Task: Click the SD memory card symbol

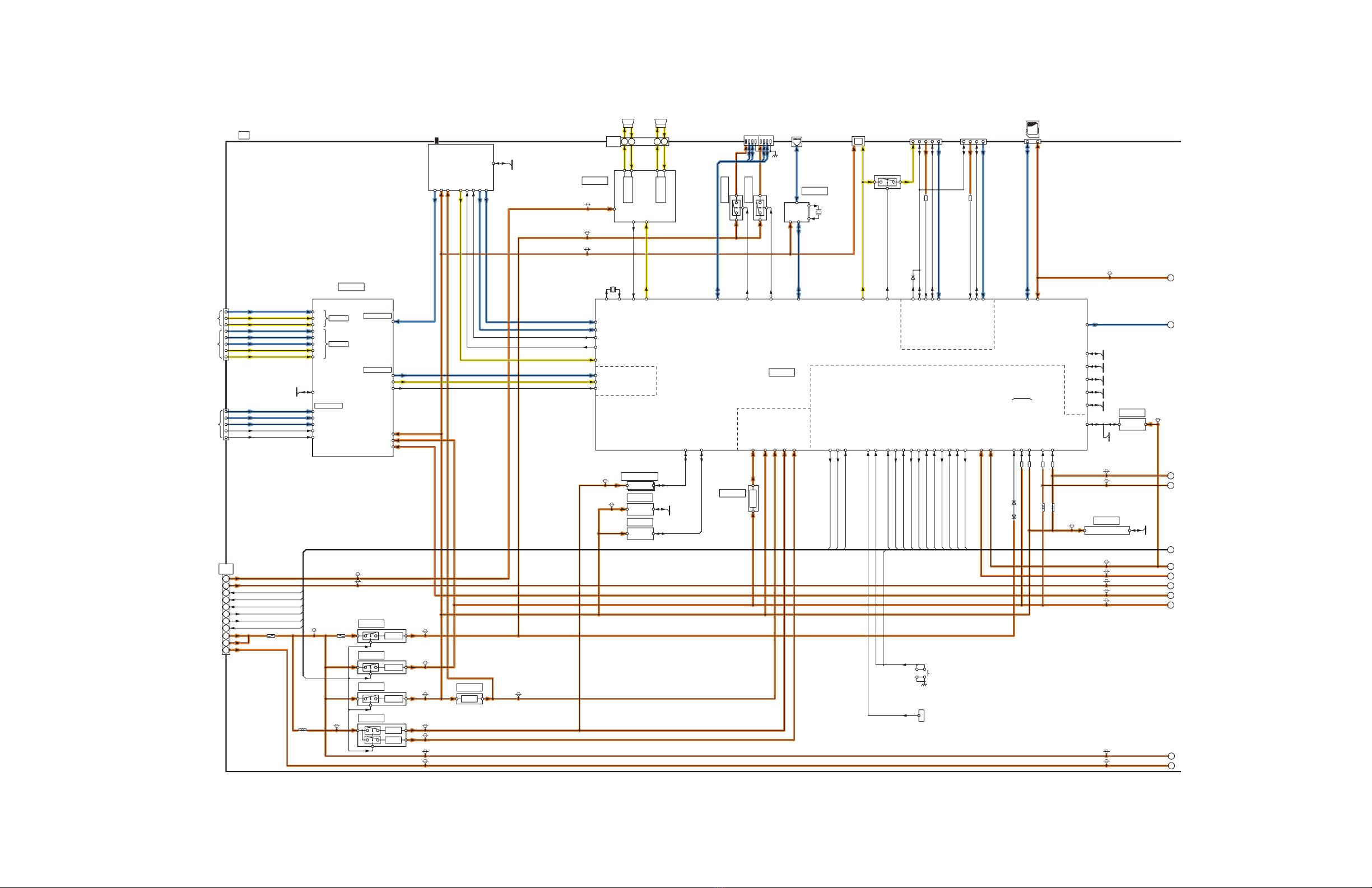Action: pos(1032,129)
